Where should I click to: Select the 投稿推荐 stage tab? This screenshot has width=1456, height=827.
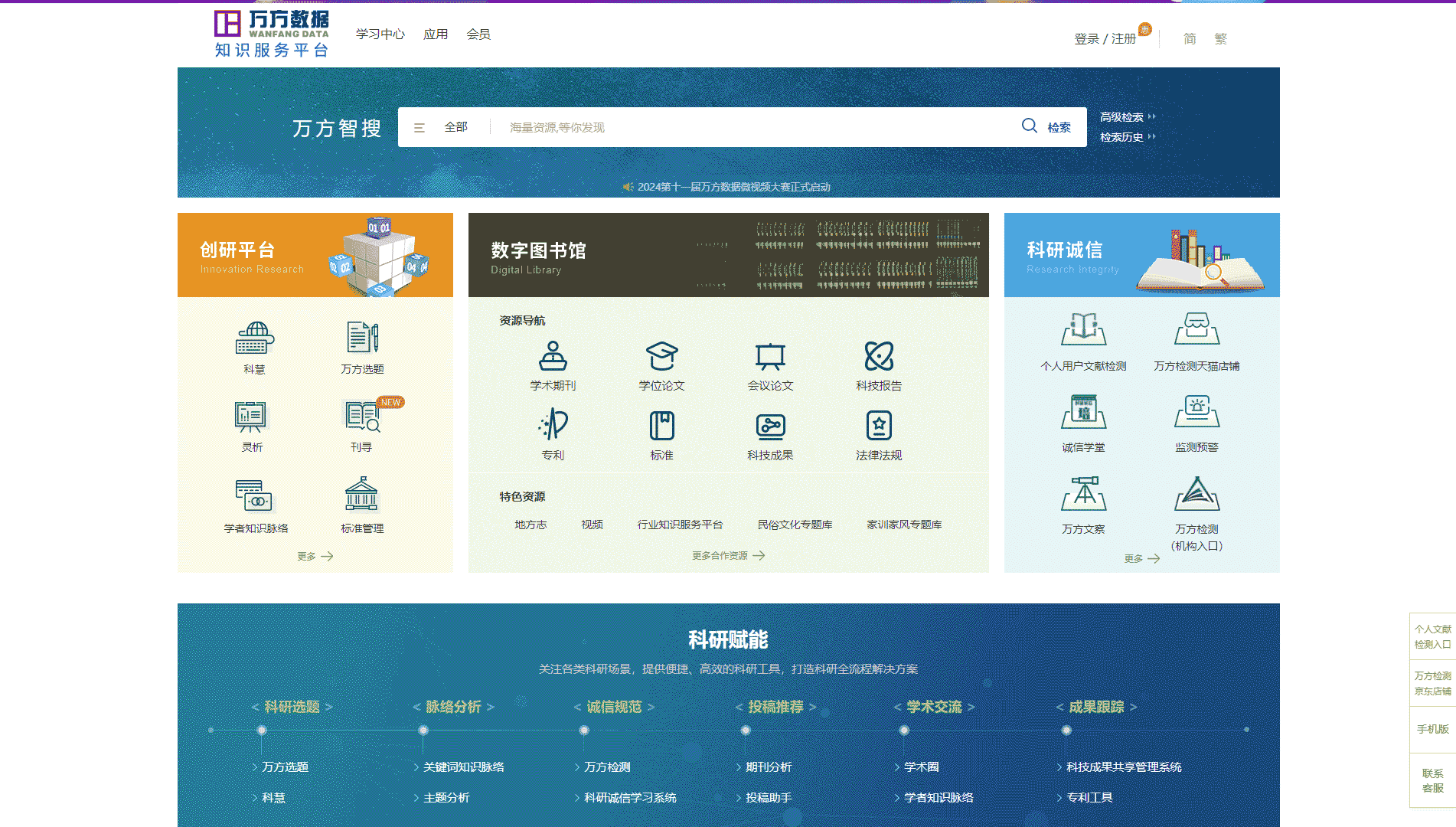[775, 707]
